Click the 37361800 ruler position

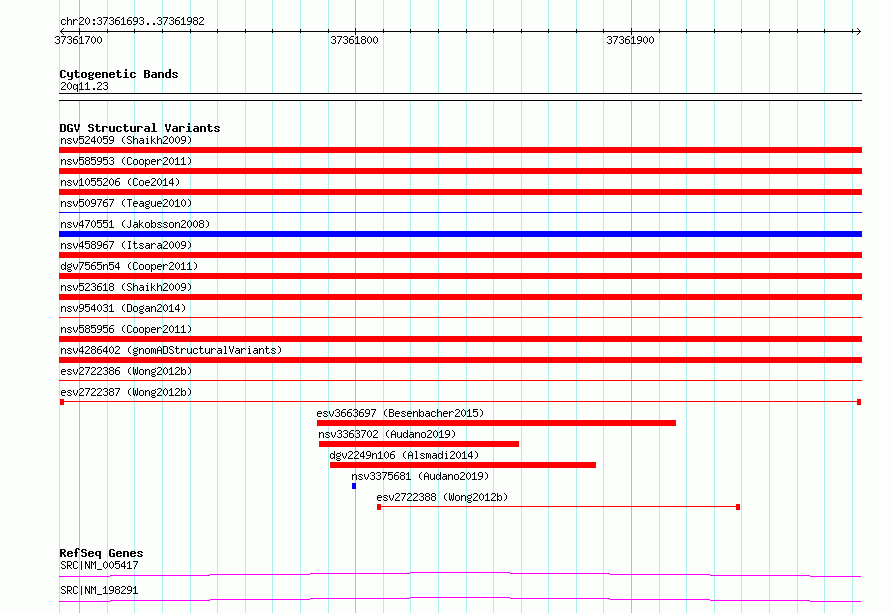[x=354, y=40]
